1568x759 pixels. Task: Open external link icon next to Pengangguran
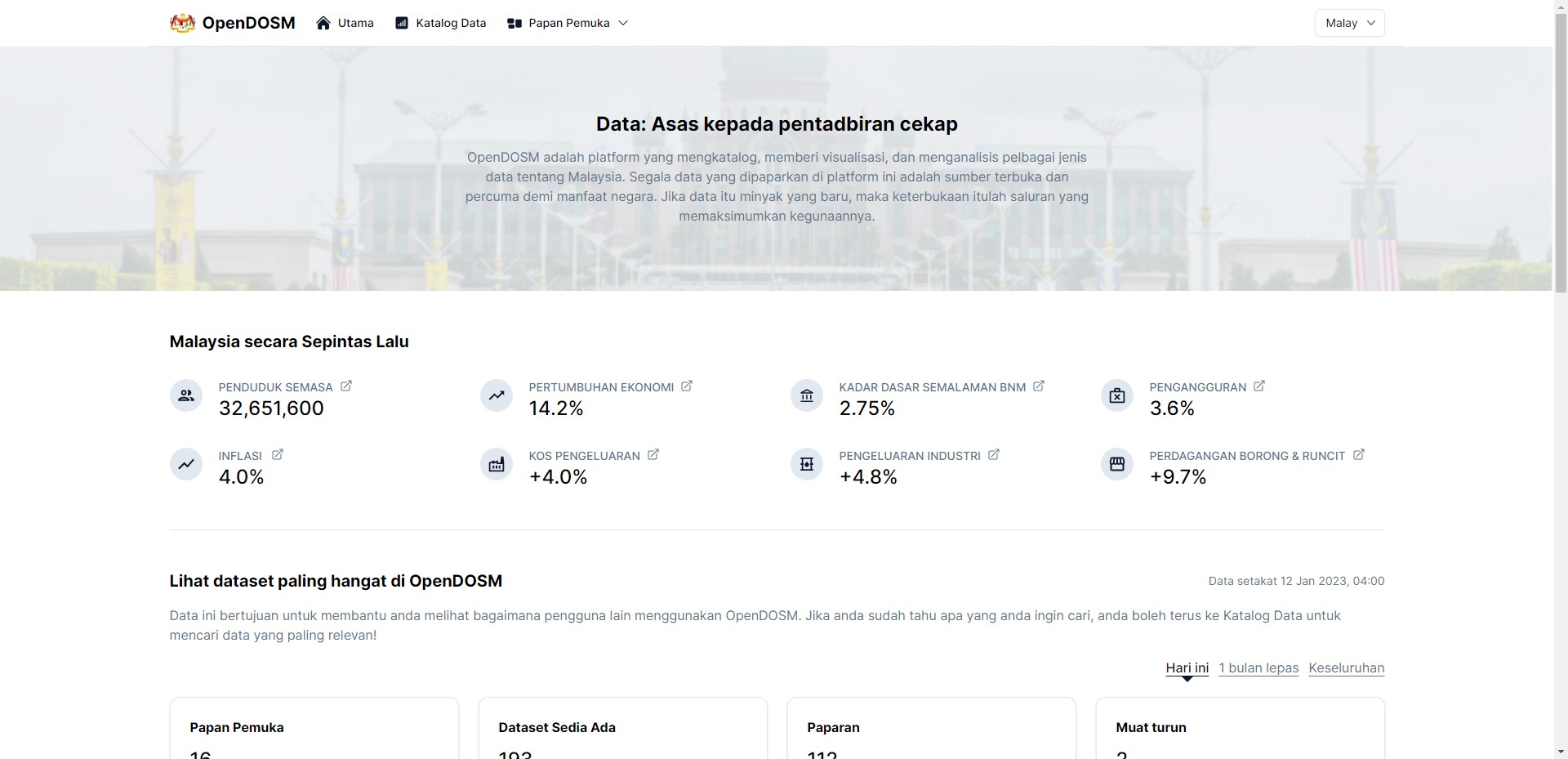[x=1259, y=386]
